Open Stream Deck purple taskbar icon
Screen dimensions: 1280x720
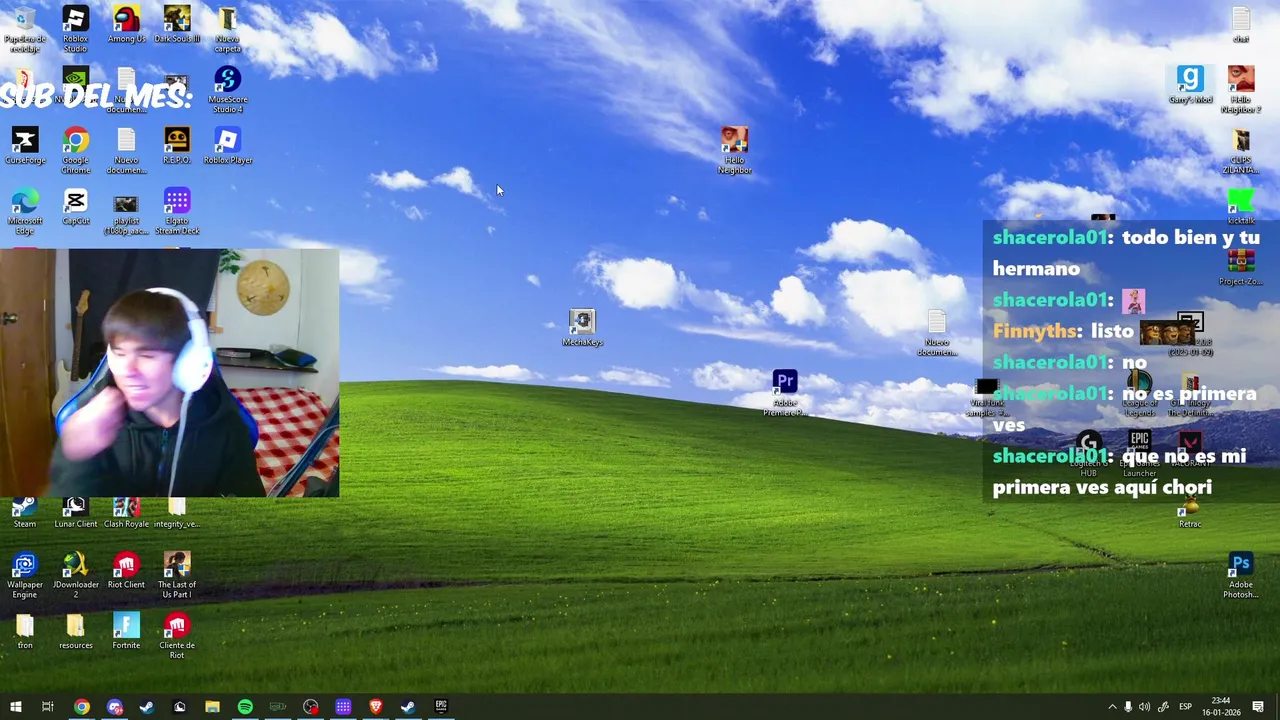pyautogui.click(x=343, y=707)
